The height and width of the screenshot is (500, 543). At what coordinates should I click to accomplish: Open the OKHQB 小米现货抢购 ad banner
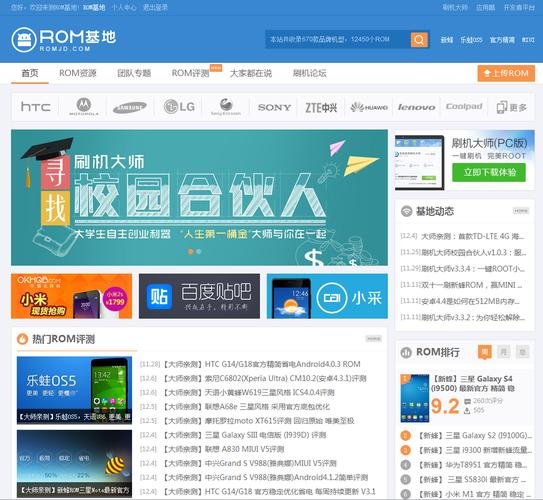point(71,296)
